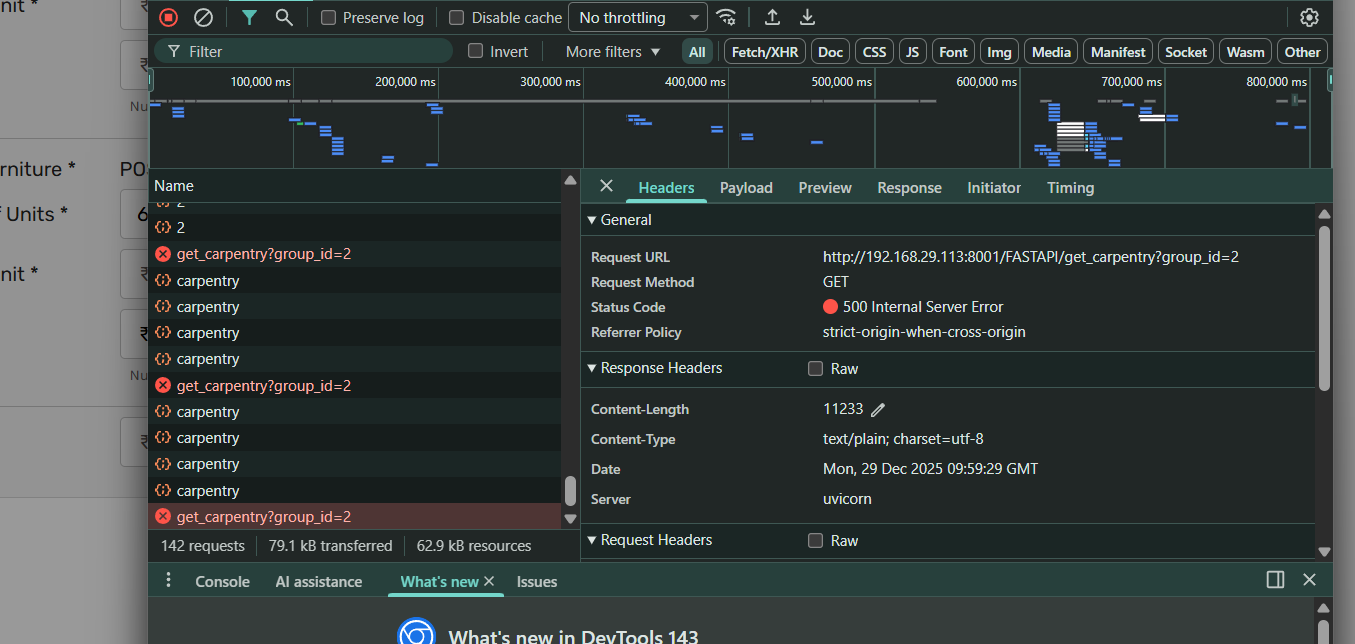Toggle the network filter funnel icon

249,17
